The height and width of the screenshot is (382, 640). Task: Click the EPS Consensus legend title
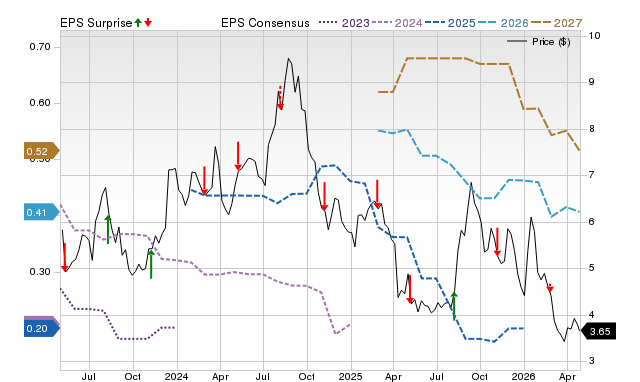click(x=265, y=23)
